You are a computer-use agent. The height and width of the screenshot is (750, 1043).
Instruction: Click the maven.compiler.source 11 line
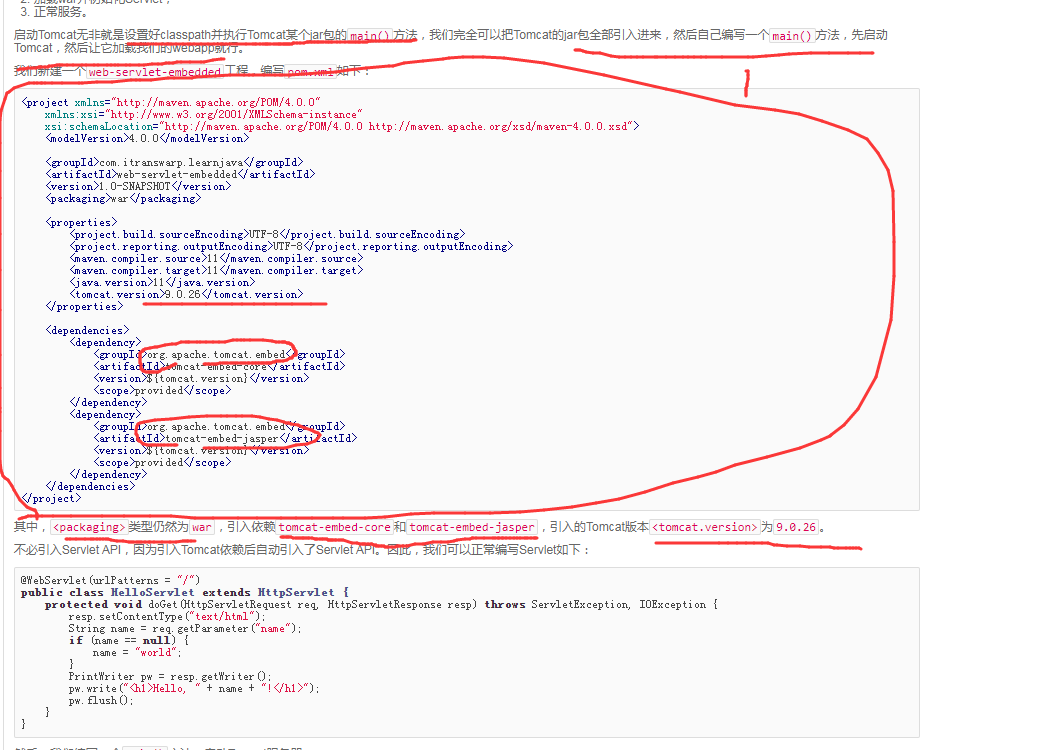216,258
